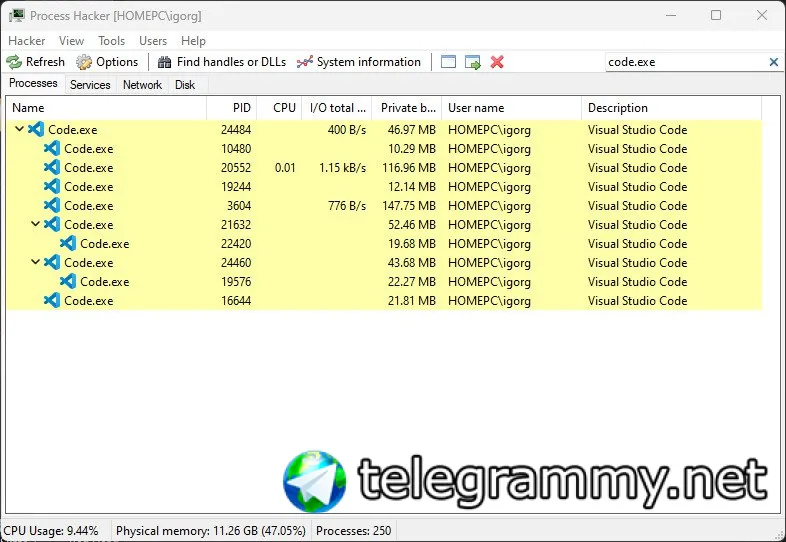Screen dimensions: 786x542
Task: Click I/O value 1.15 kB/s
Action: pos(342,167)
